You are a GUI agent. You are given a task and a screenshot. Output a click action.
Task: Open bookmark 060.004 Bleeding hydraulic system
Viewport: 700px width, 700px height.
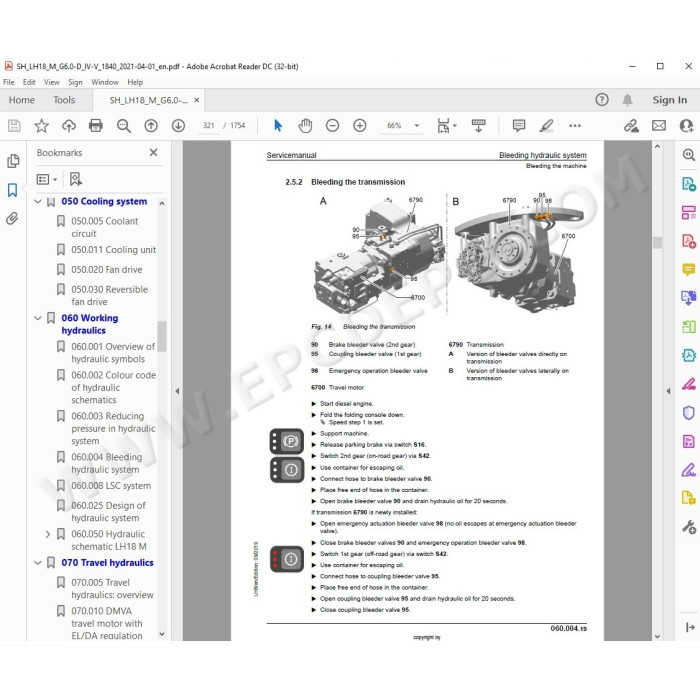(107, 463)
